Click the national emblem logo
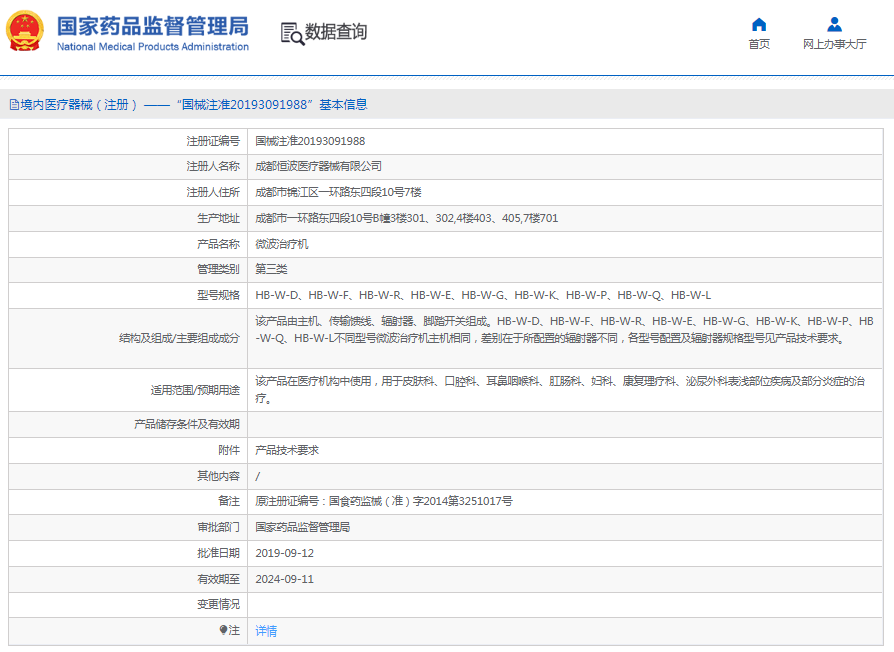 25,31
